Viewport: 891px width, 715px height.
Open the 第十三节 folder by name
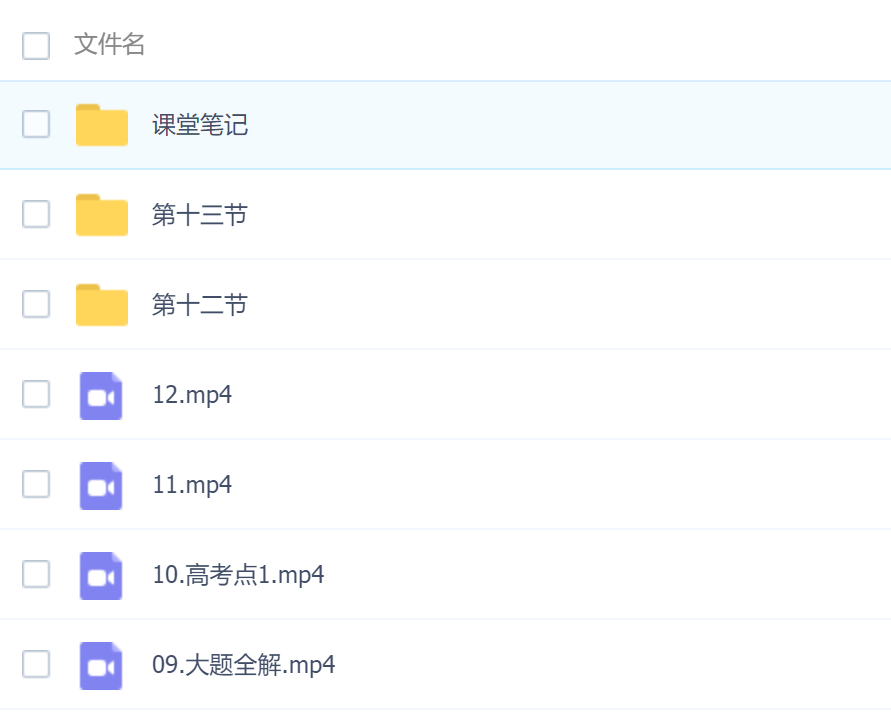[x=199, y=215]
